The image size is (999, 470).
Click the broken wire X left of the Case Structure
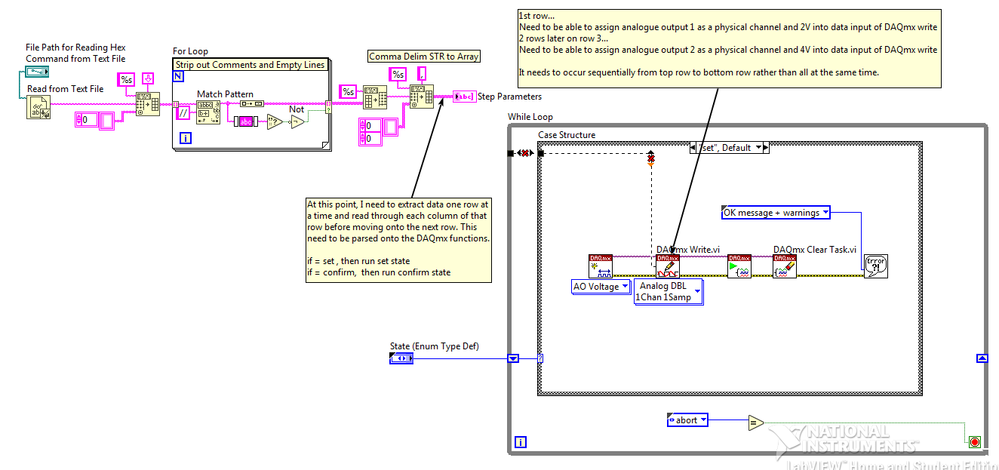coord(526,153)
